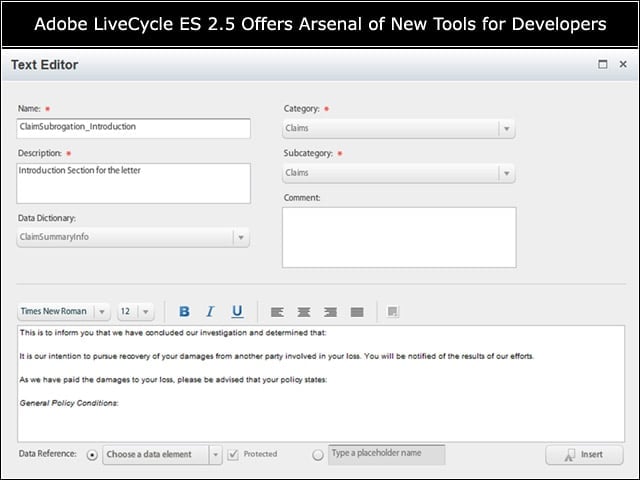Viewport: 640px width, 480px height.
Task: Click the Insert button
Action: pos(584,455)
